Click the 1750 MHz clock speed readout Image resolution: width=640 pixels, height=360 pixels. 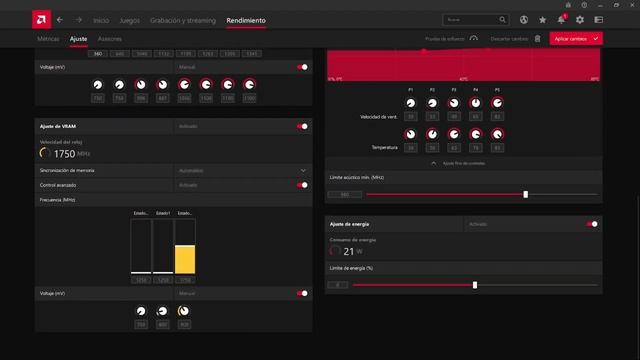tap(65, 153)
